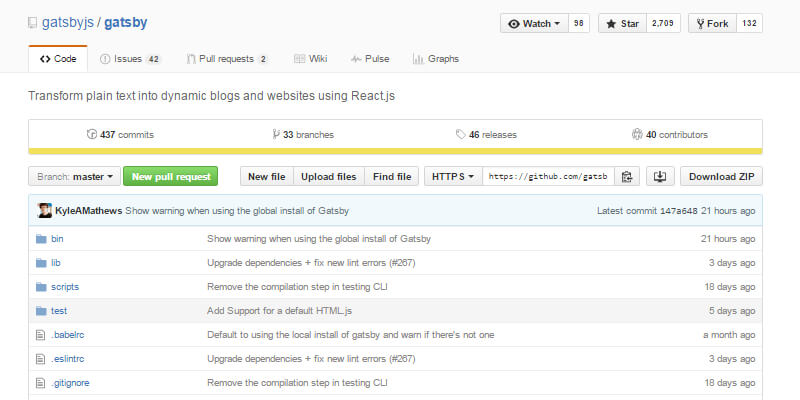Expand the HTTPS protocol dropdown
Viewport: 800px width, 400px height.
(x=453, y=177)
